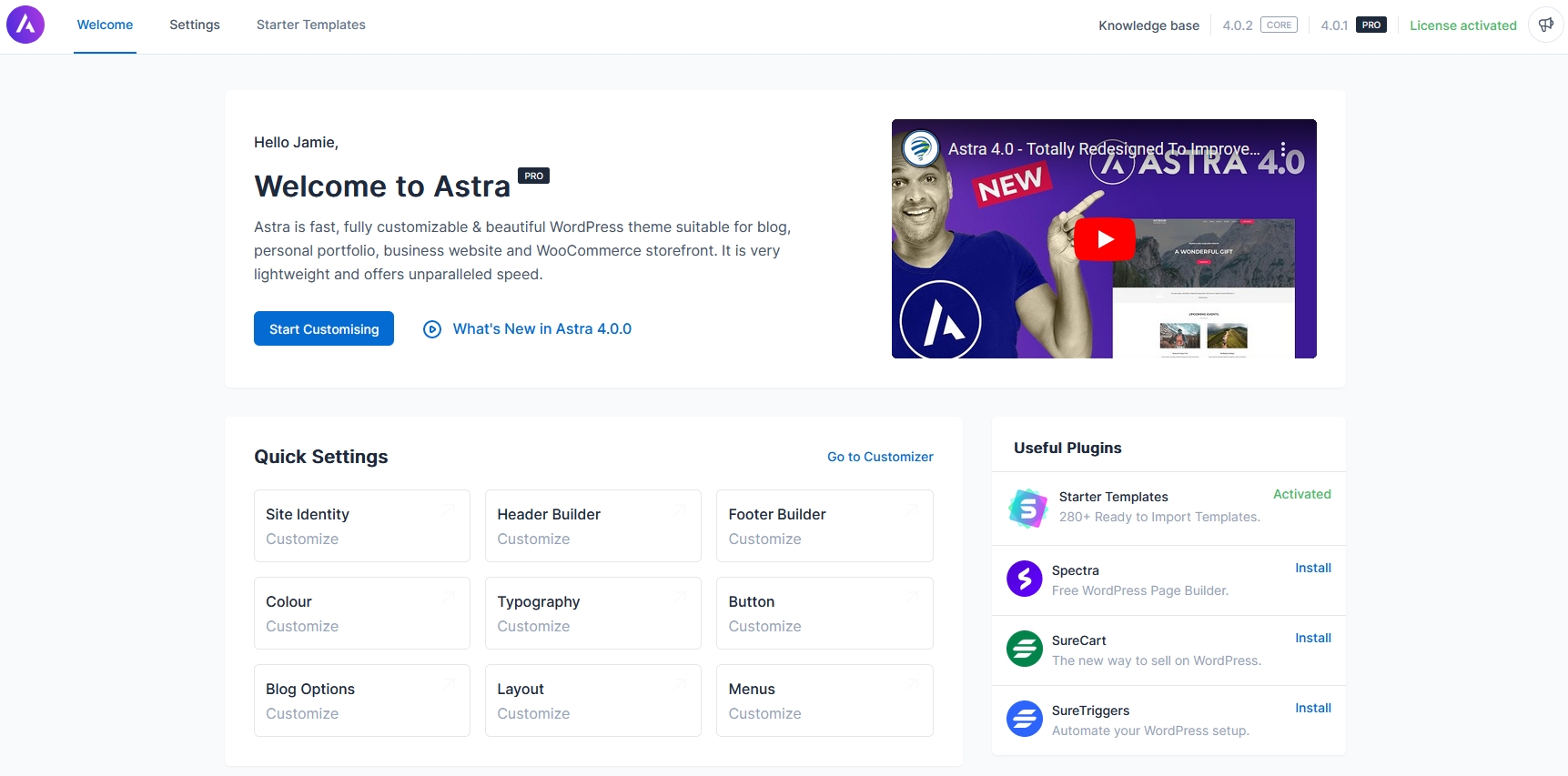Click Customize under Blog Options
This screenshot has height=776, width=1568.
click(x=302, y=713)
